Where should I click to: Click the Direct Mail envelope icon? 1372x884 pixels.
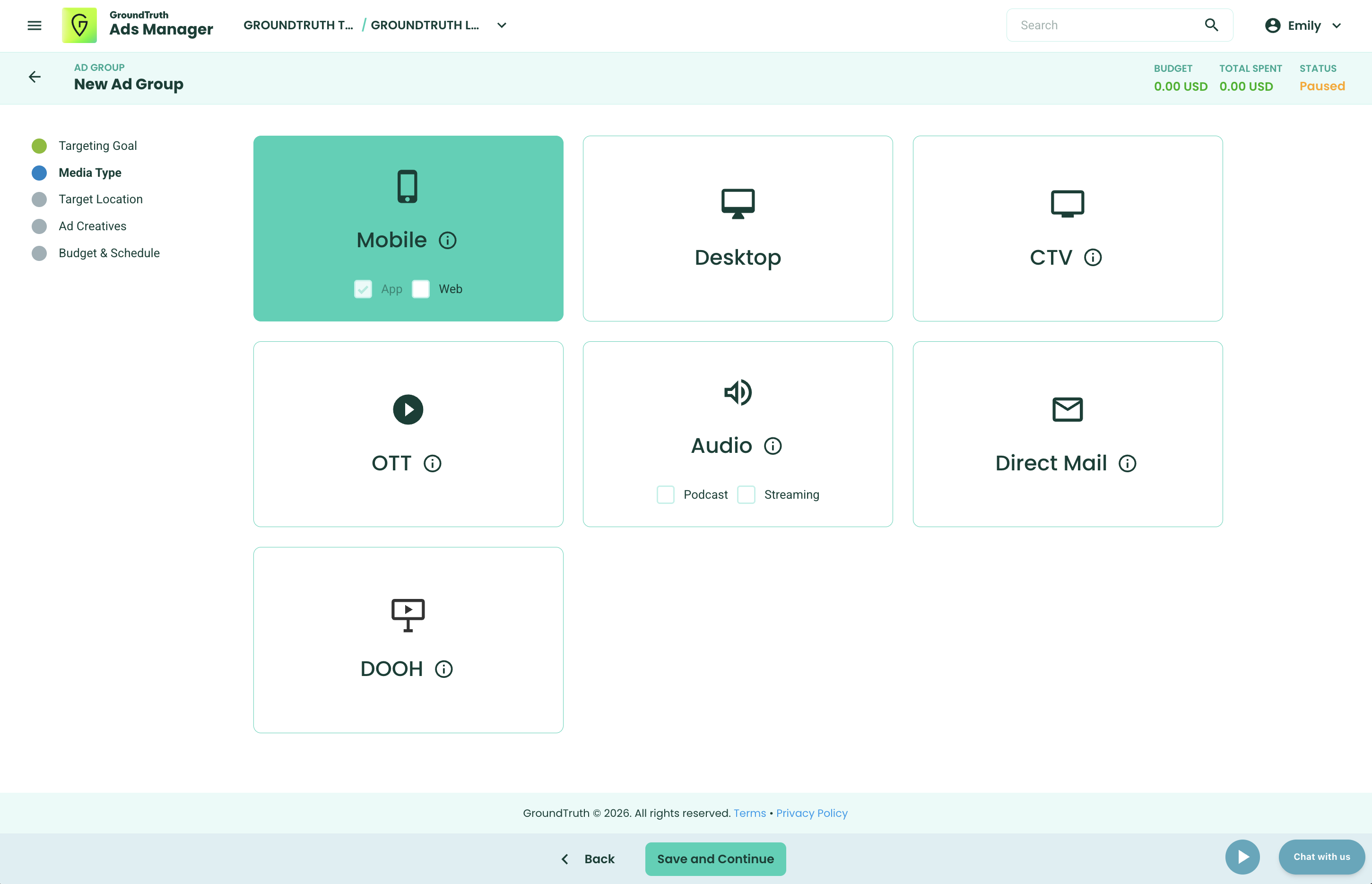[1067, 409]
